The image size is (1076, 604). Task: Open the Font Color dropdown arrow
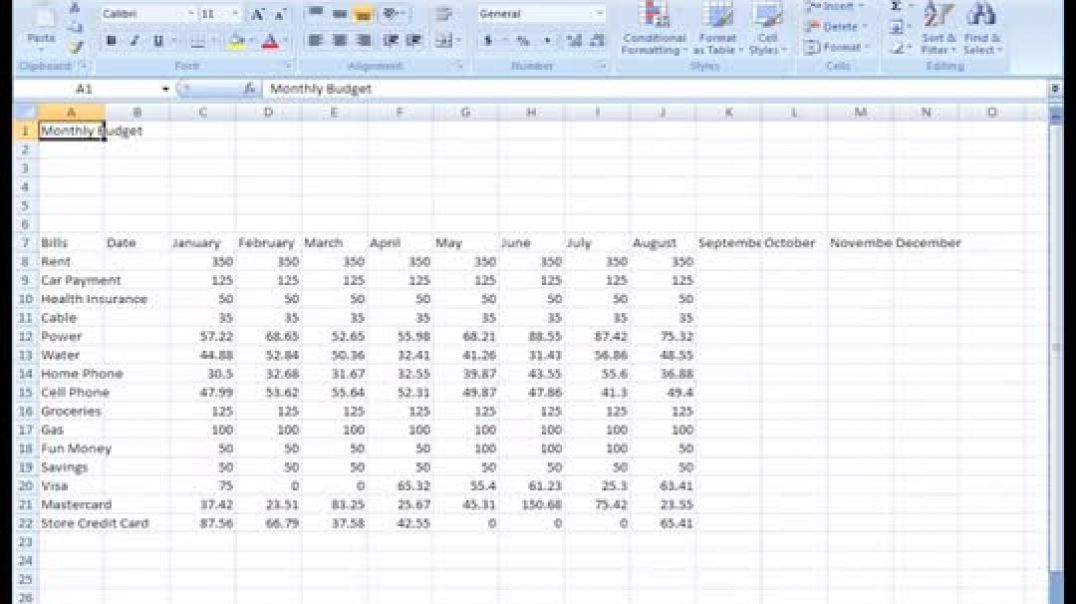(285, 41)
